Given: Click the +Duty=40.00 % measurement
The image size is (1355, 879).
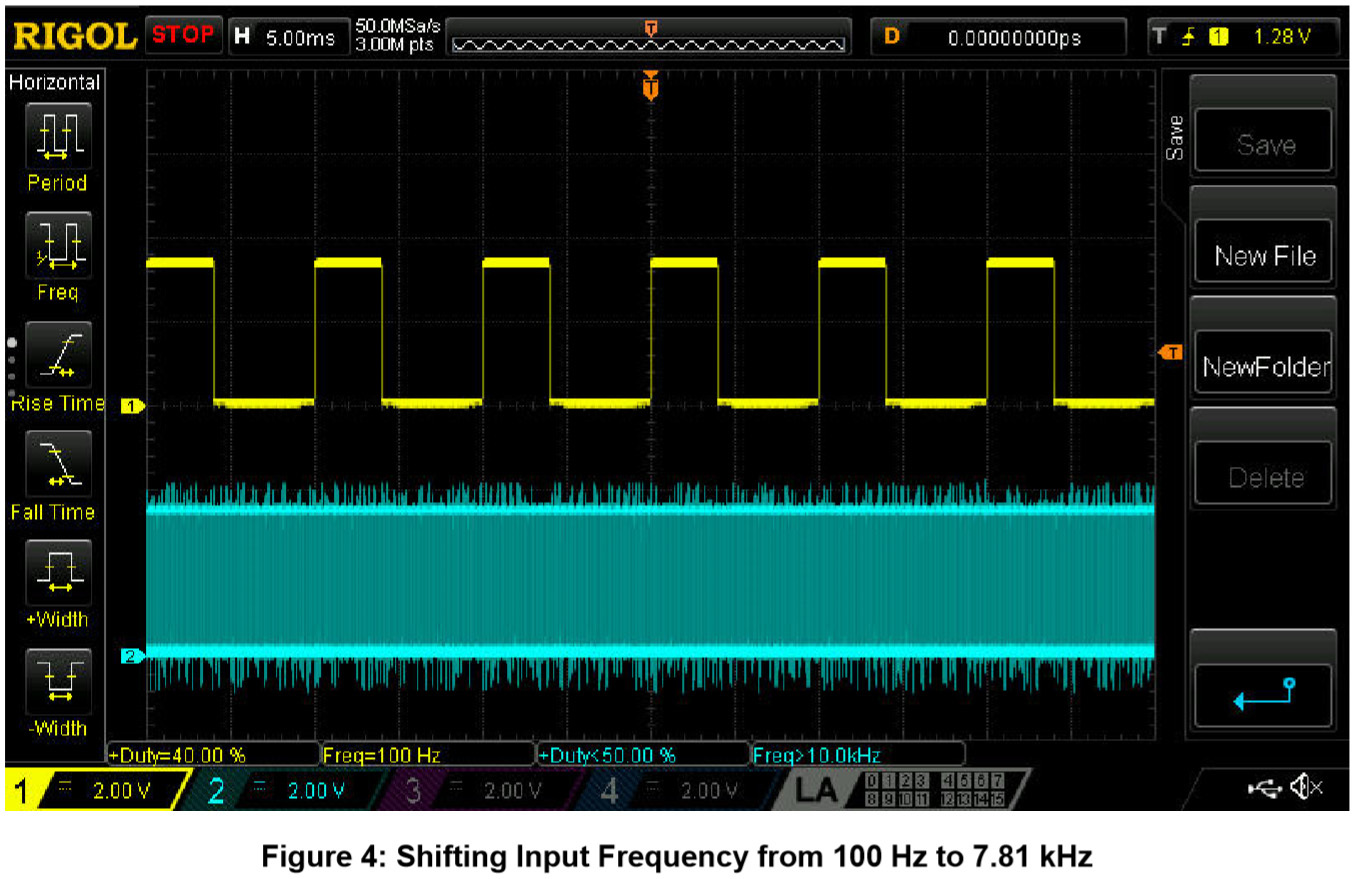Looking at the screenshot, I should pos(212,754).
